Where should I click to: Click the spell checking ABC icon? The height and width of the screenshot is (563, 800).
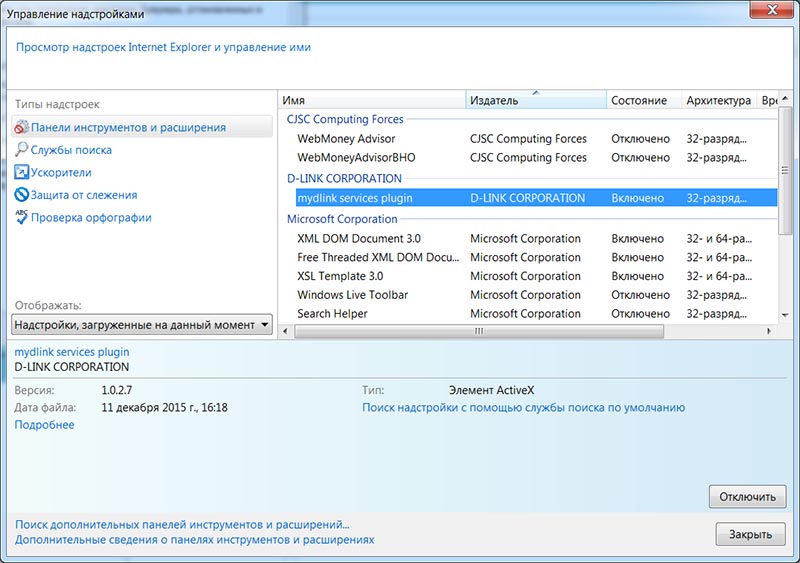(21, 217)
